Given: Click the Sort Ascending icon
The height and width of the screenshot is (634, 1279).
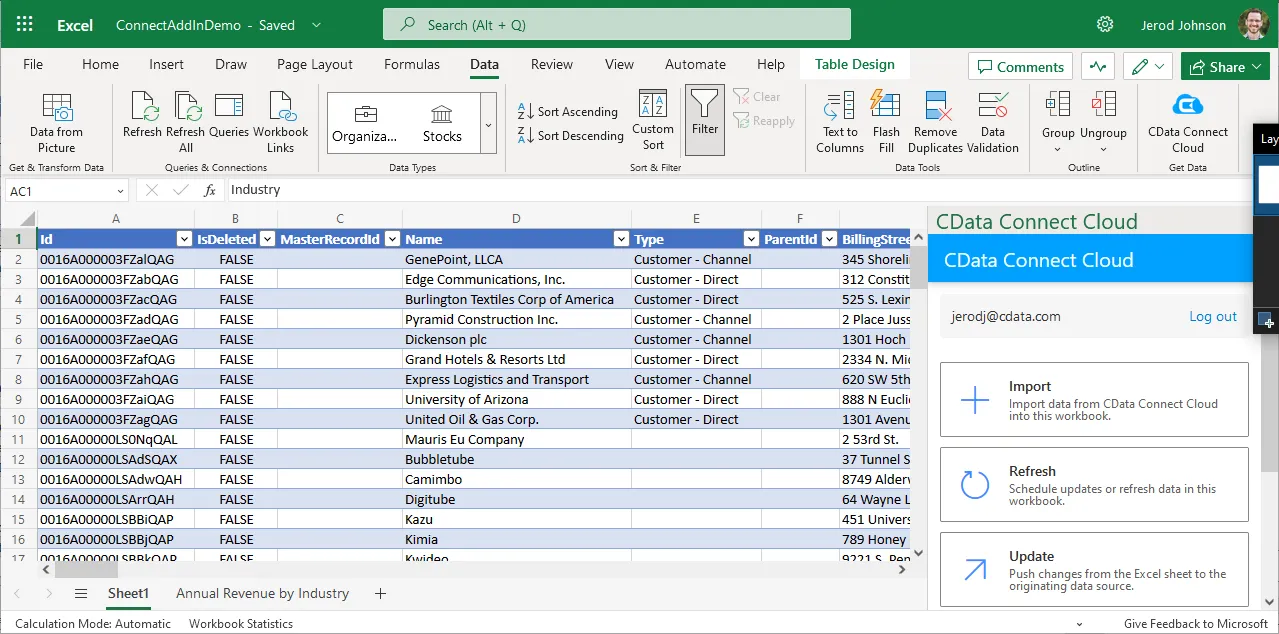Looking at the screenshot, I should (x=568, y=110).
